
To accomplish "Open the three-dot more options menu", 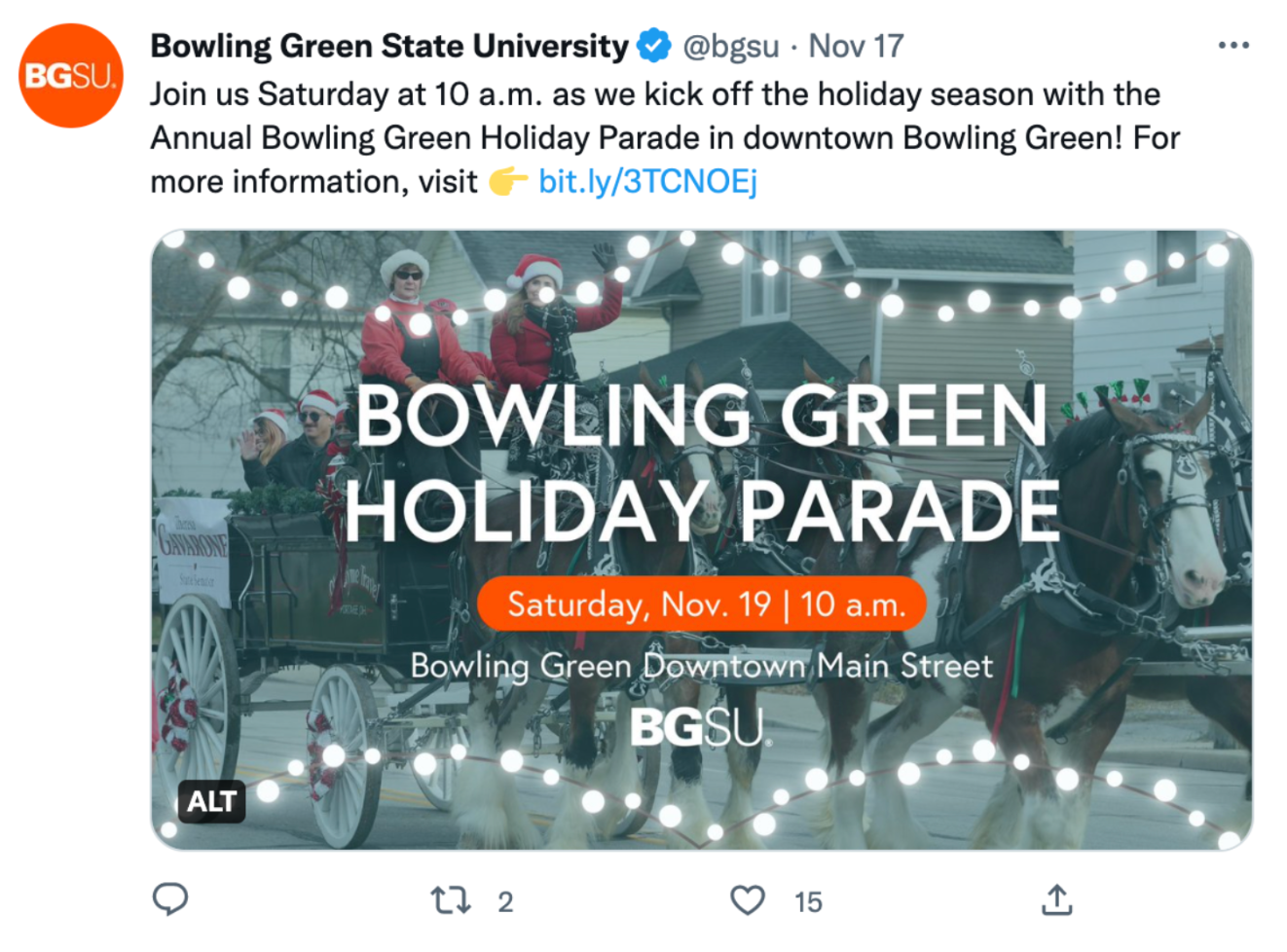I will [1232, 46].
